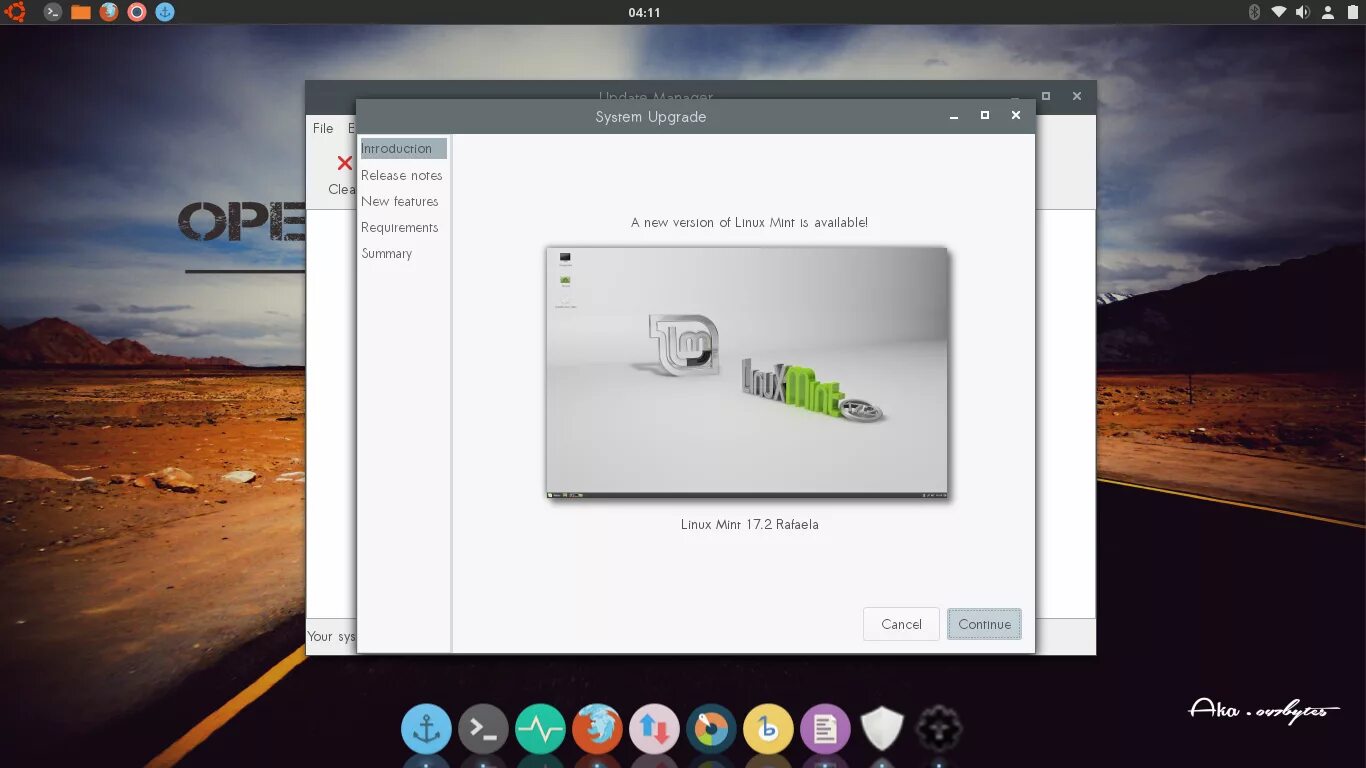Open the Bluetooth indicator in the system tray

pos(1254,12)
